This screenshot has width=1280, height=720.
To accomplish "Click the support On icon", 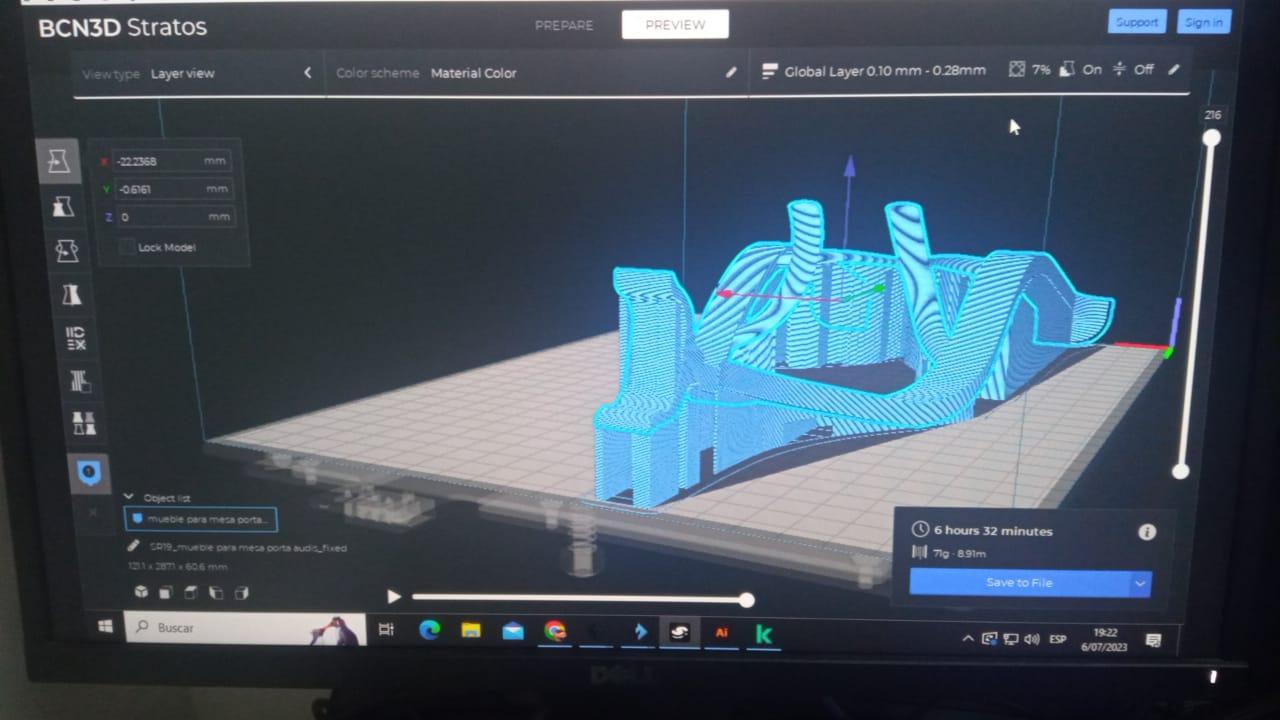I will (1067, 70).
